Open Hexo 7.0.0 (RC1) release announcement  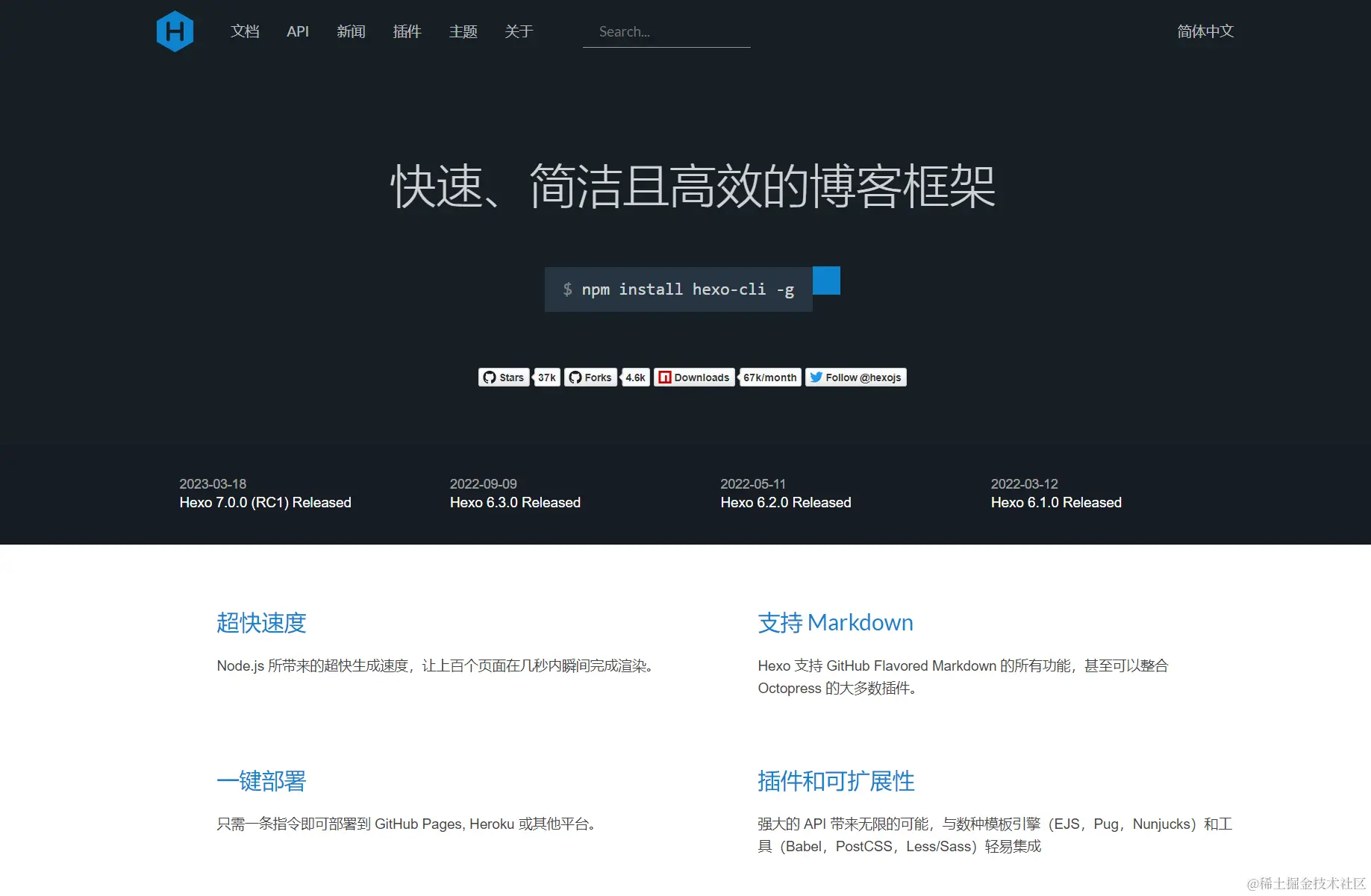265,502
